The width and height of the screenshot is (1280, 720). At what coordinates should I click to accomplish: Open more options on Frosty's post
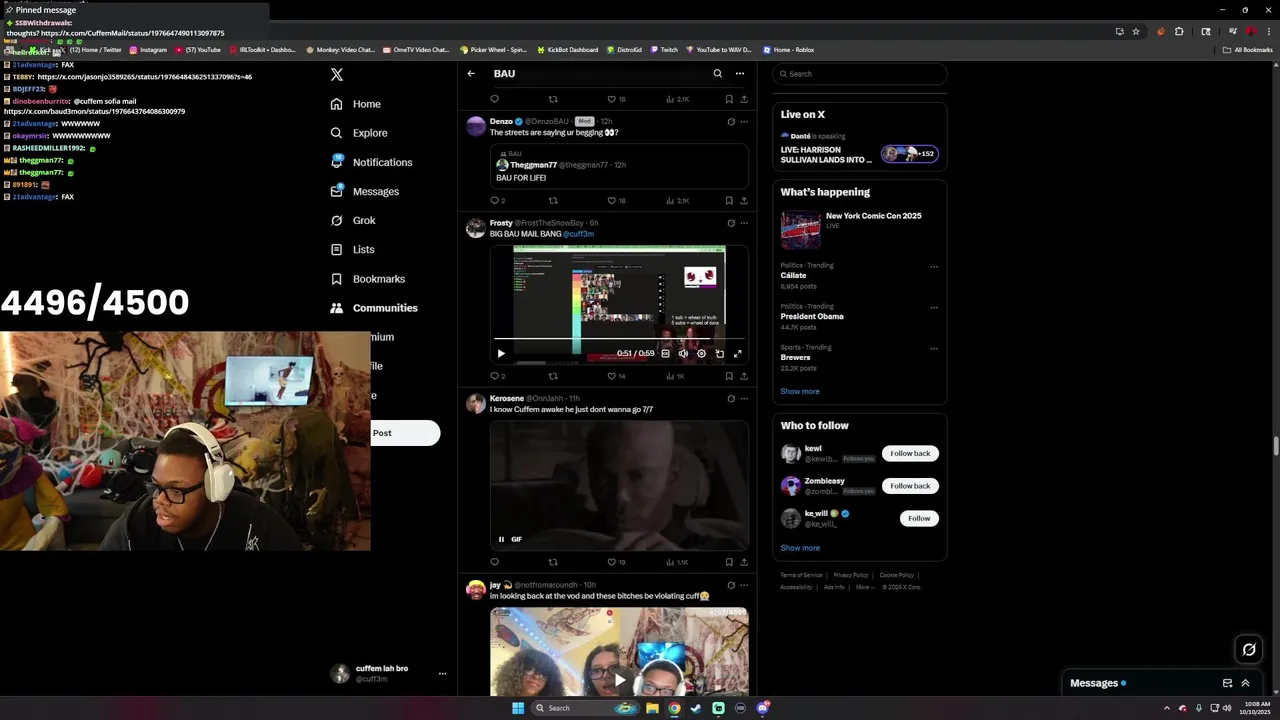tap(744, 223)
